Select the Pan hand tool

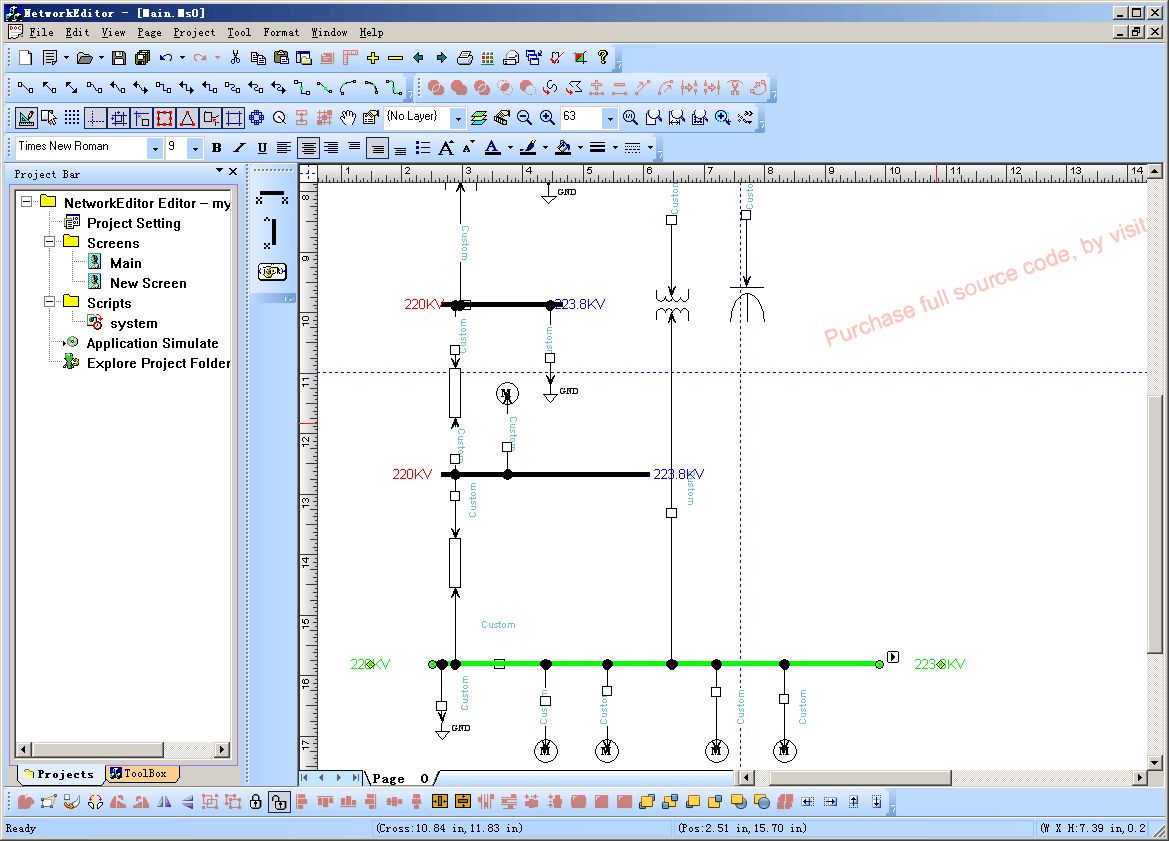coord(348,118)
